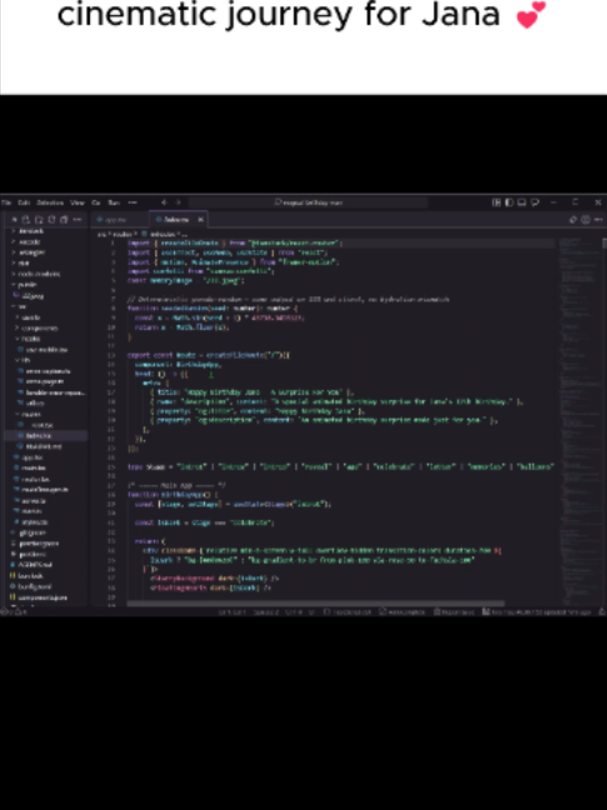Open editor more actions ellipsis
Screen dimensions: 607x810
(x=598, y=220)
